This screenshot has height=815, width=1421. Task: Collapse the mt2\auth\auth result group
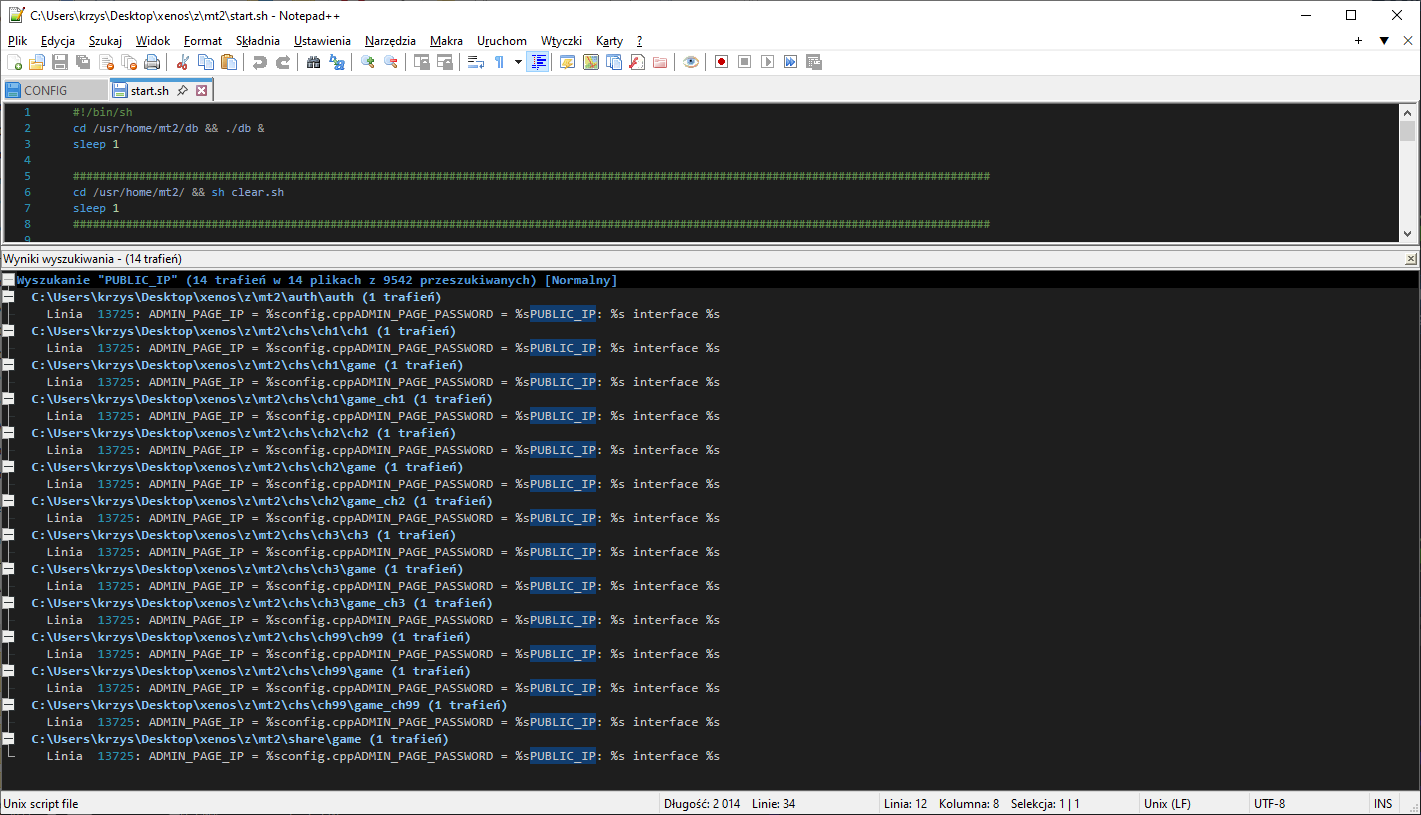[8, 297]
